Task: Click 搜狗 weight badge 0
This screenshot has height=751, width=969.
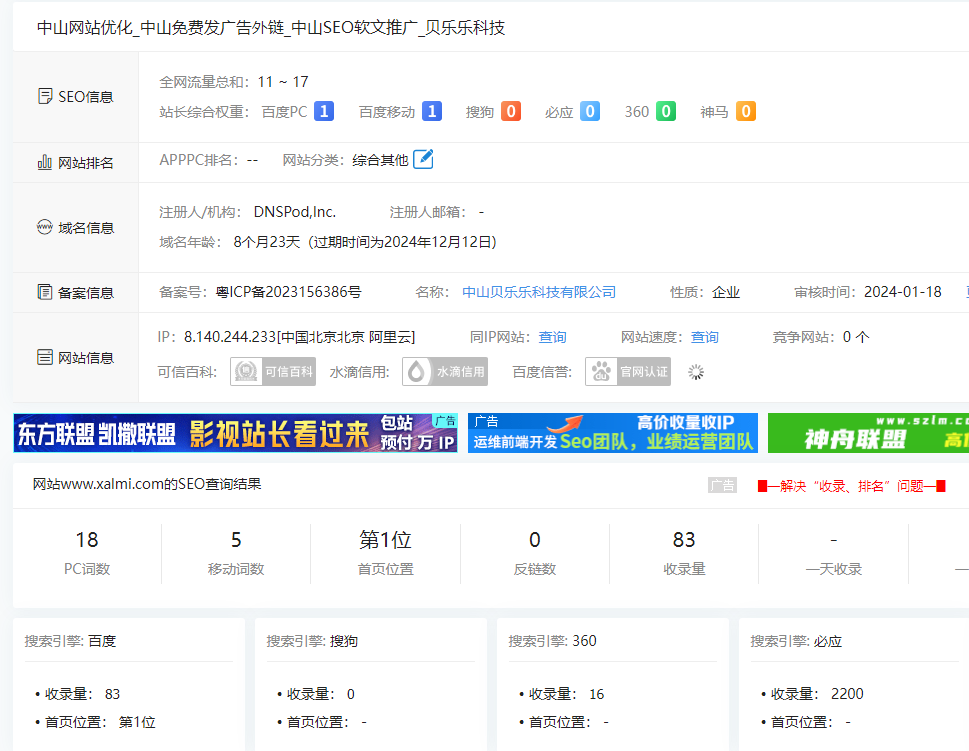Action: coord(510,111)
